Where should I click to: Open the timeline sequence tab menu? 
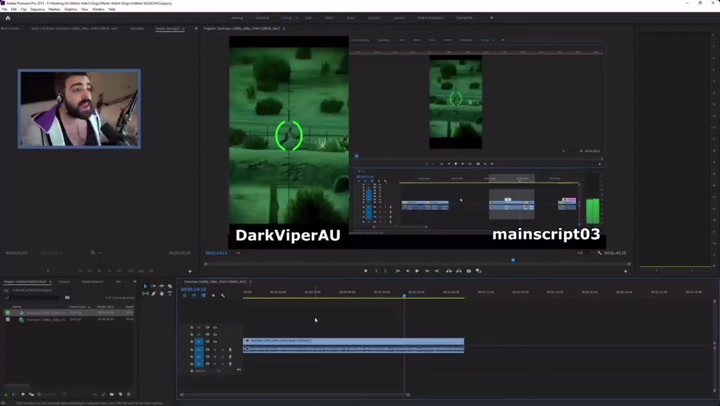(x=250, y=282)
